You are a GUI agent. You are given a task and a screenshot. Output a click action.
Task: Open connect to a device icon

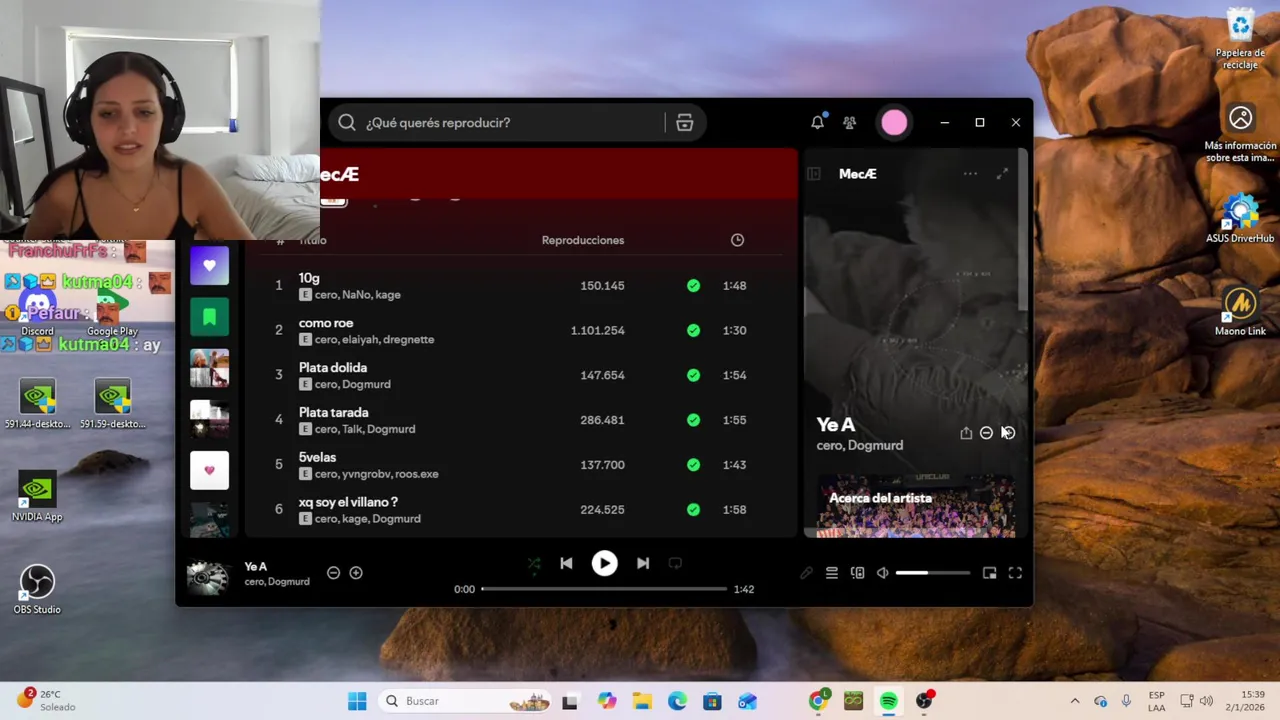(x=857, y=573)
